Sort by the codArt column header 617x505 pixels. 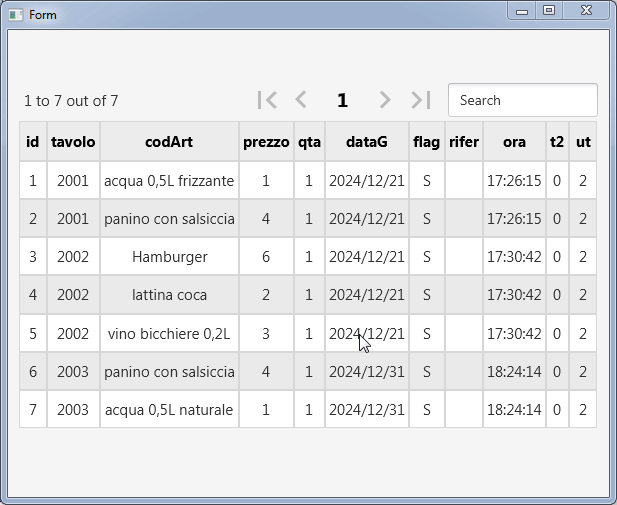click(x=169, y=142)
